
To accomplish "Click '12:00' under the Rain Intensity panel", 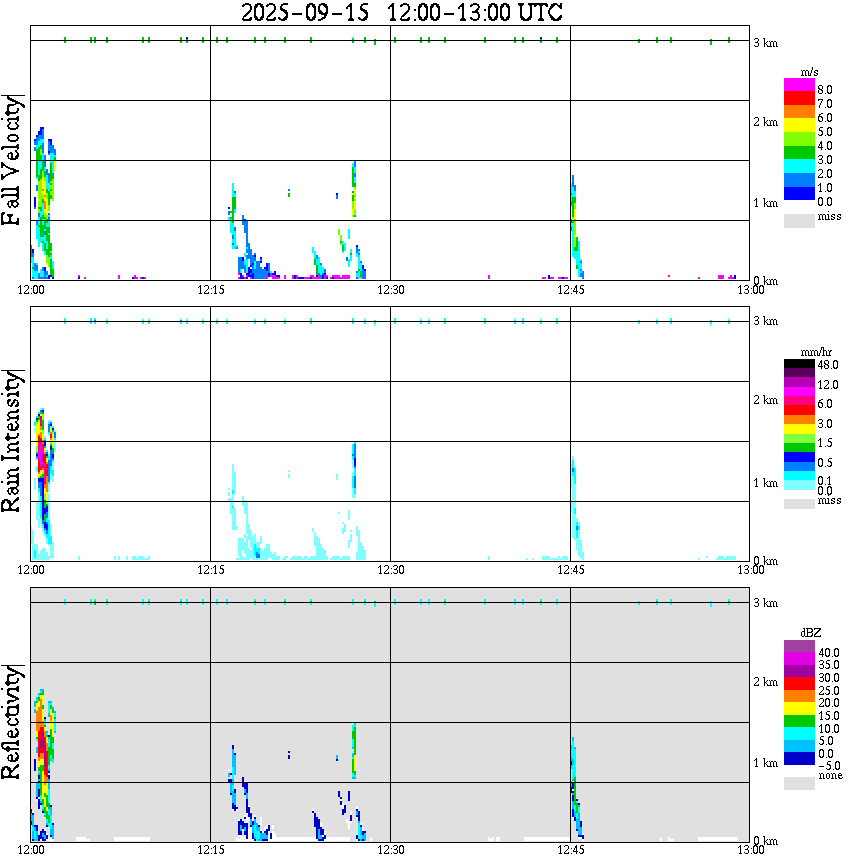I will click(x=30, y=570).
